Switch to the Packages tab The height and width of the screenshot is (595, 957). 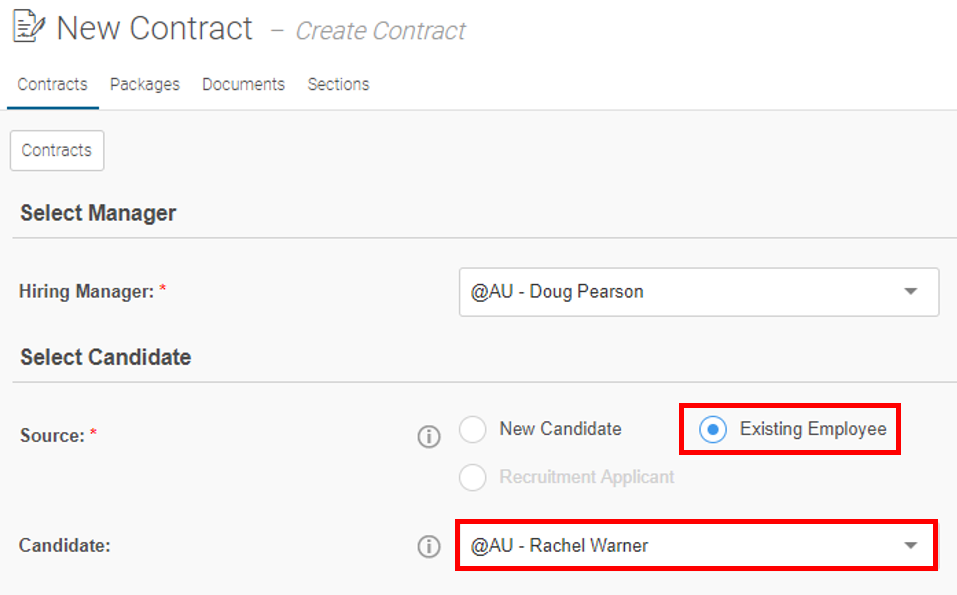coord(145,84)
